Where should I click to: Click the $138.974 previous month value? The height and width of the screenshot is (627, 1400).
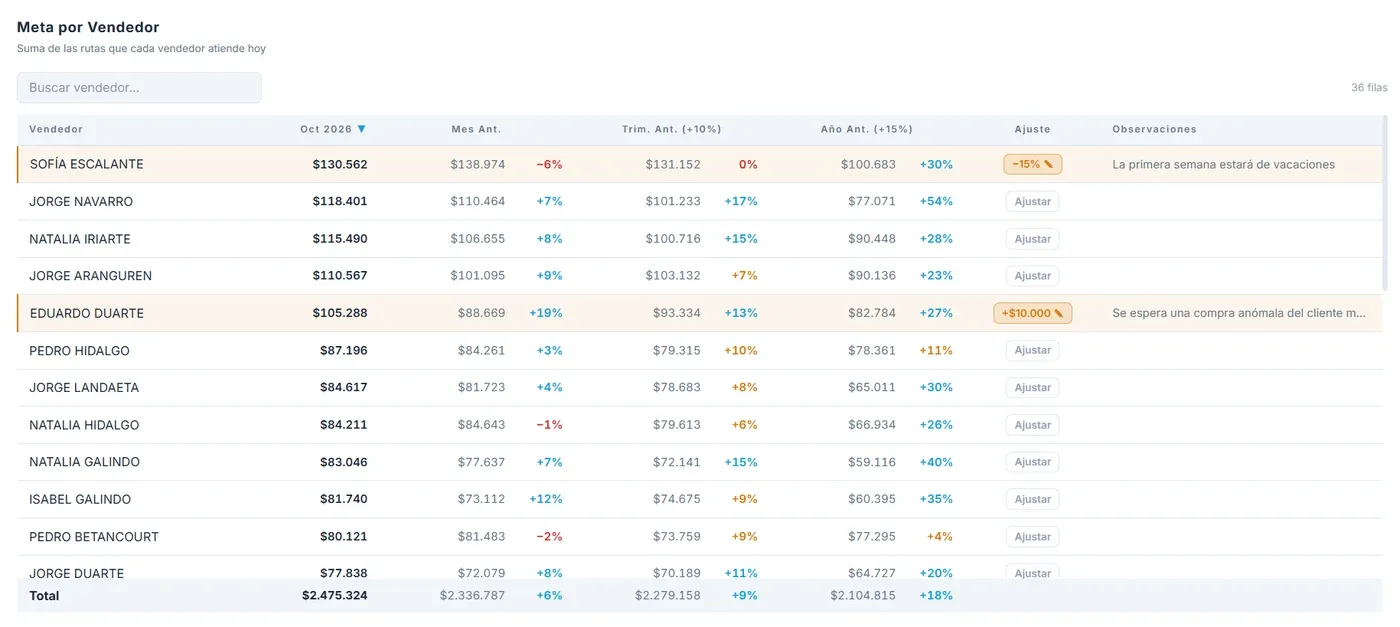coord(478,164)
